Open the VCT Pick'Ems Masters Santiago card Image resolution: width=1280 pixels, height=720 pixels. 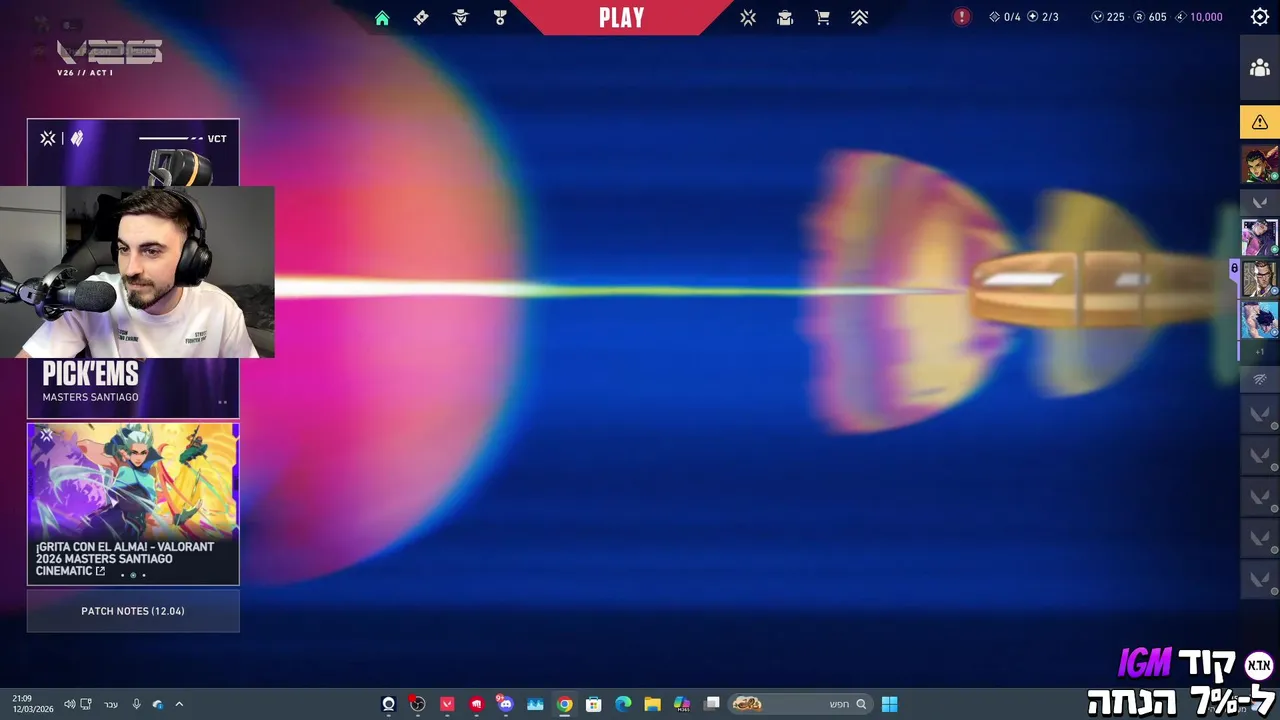[x=133, y=268]
